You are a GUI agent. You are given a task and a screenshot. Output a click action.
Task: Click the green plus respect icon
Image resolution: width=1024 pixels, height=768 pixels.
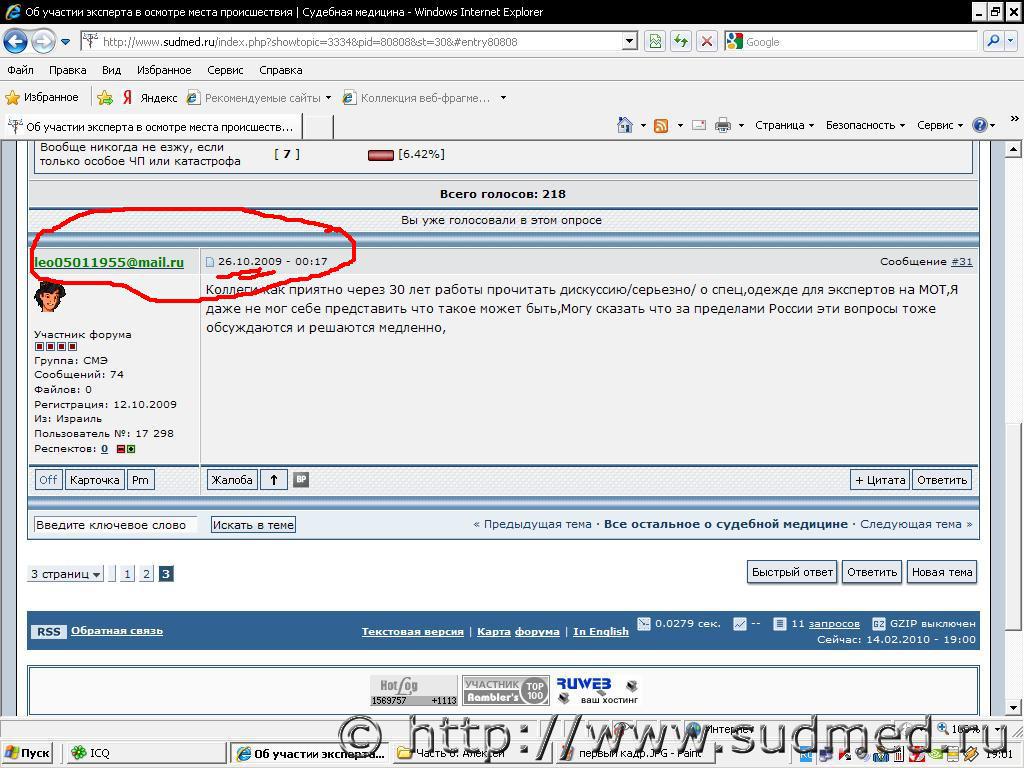[x=131, y=449]
